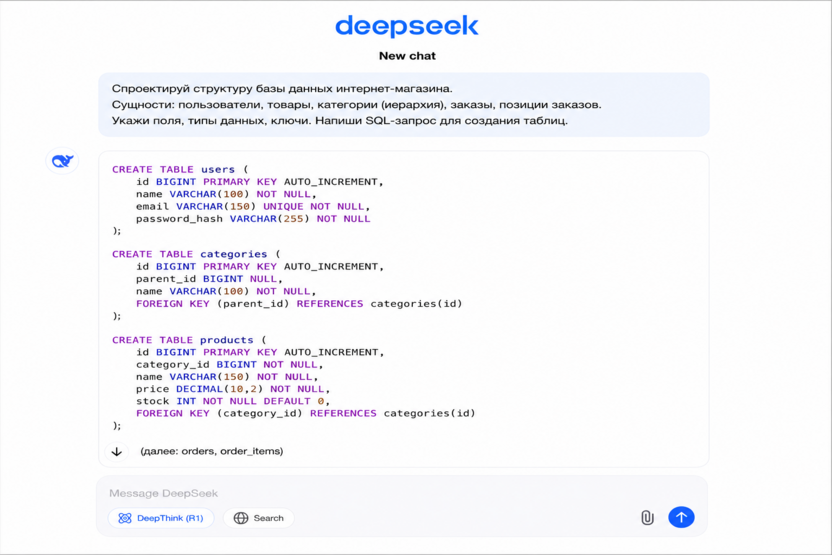Click the 'FOREIGN KEY (category_id) REFERENCES' line
832x555 pixels.
(x=306, y=413)
